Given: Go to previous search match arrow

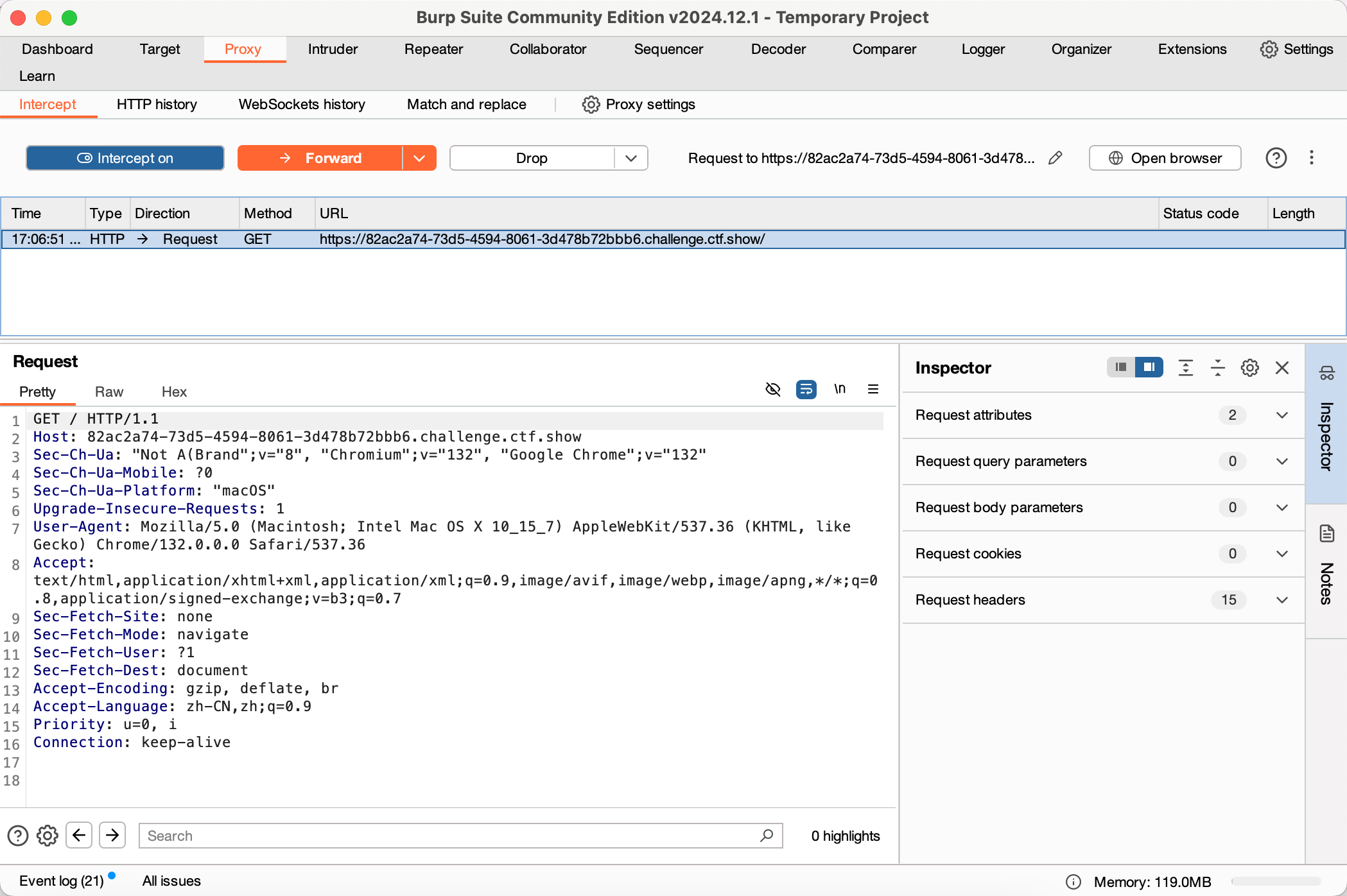Looking at the screenshot, I should 79,835.
